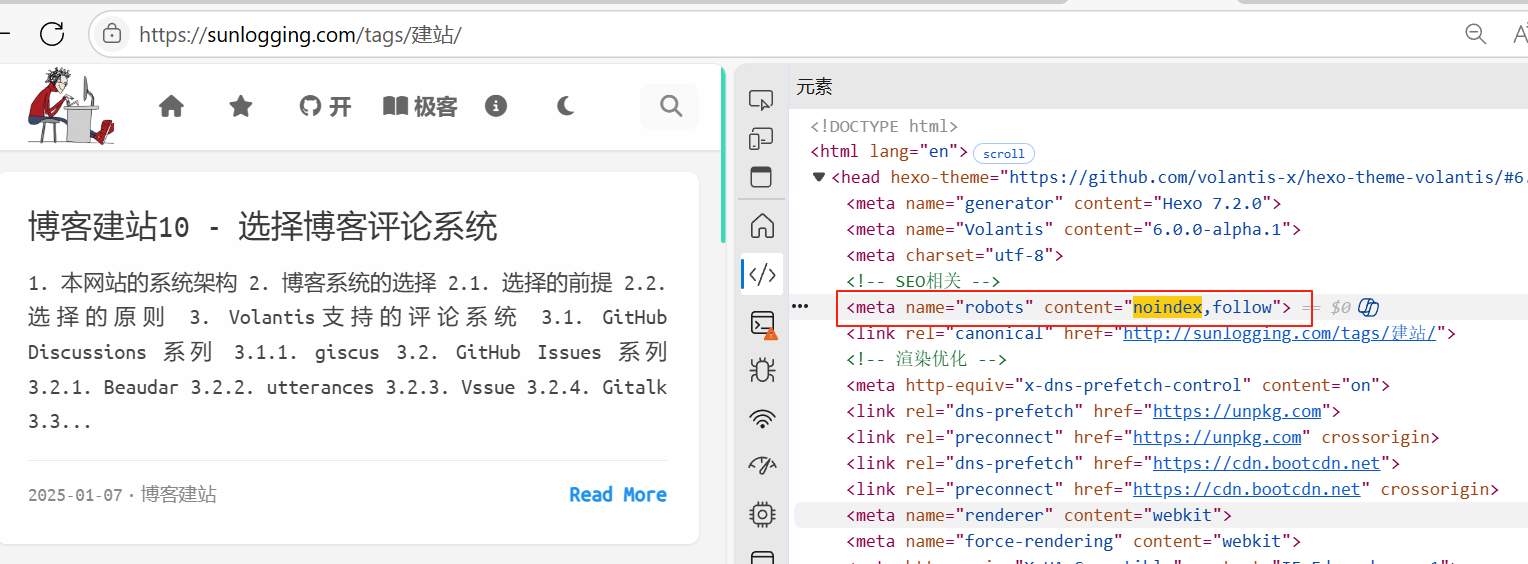Click the blog search box
1528x564 pixels.
coord(670,106)
